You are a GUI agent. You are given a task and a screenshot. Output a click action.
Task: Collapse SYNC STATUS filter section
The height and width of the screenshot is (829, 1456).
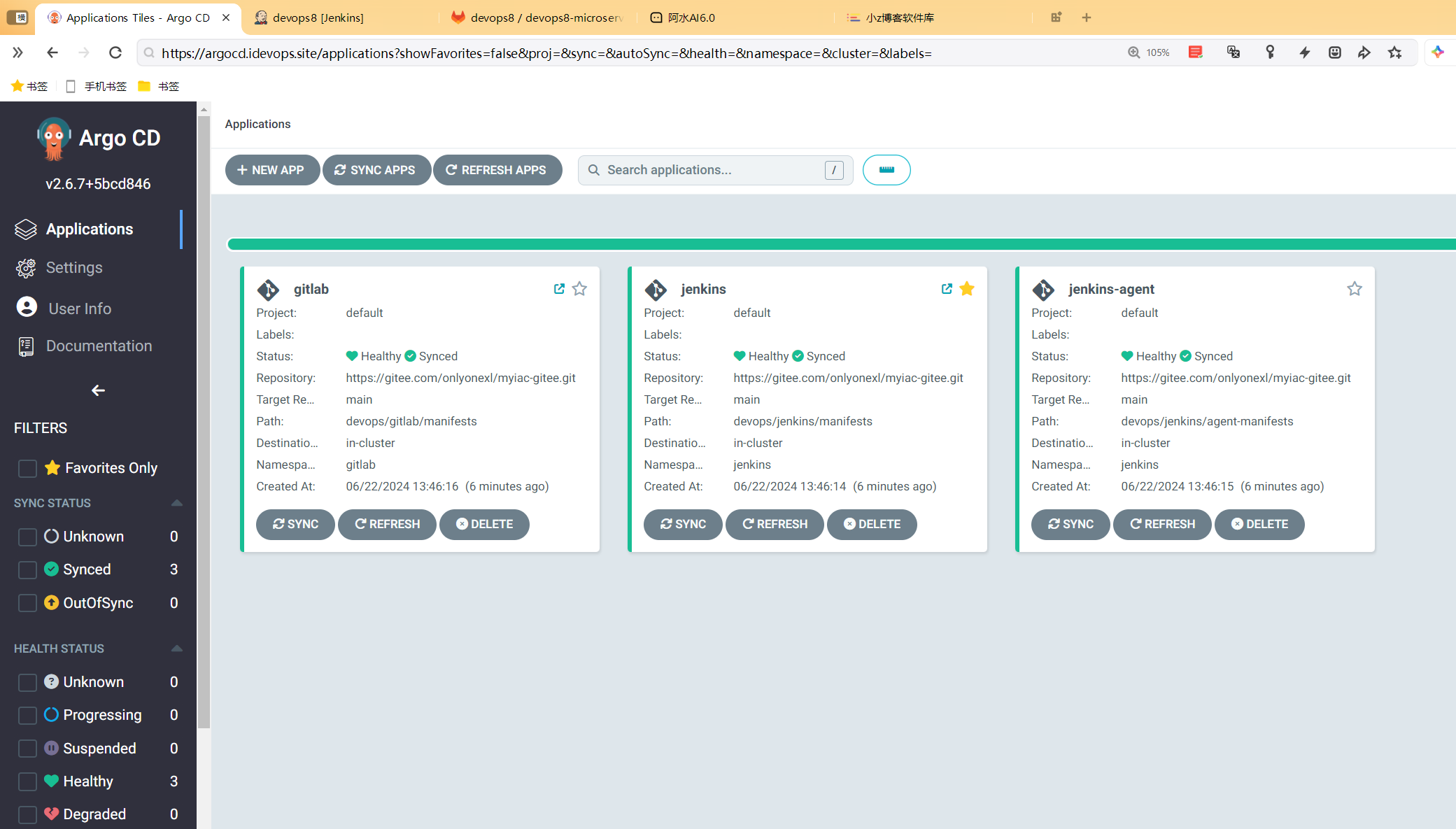(x=176, y=503)
